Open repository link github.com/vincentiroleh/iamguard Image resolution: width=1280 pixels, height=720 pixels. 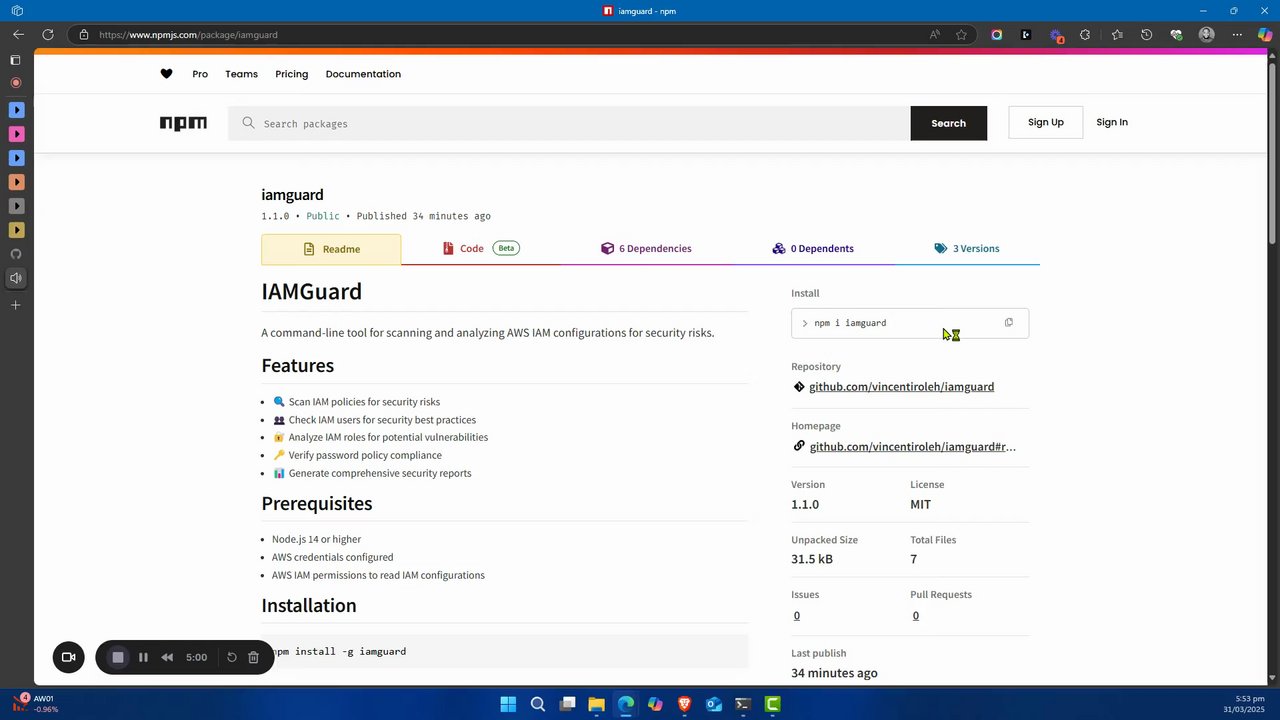(901, 387)
